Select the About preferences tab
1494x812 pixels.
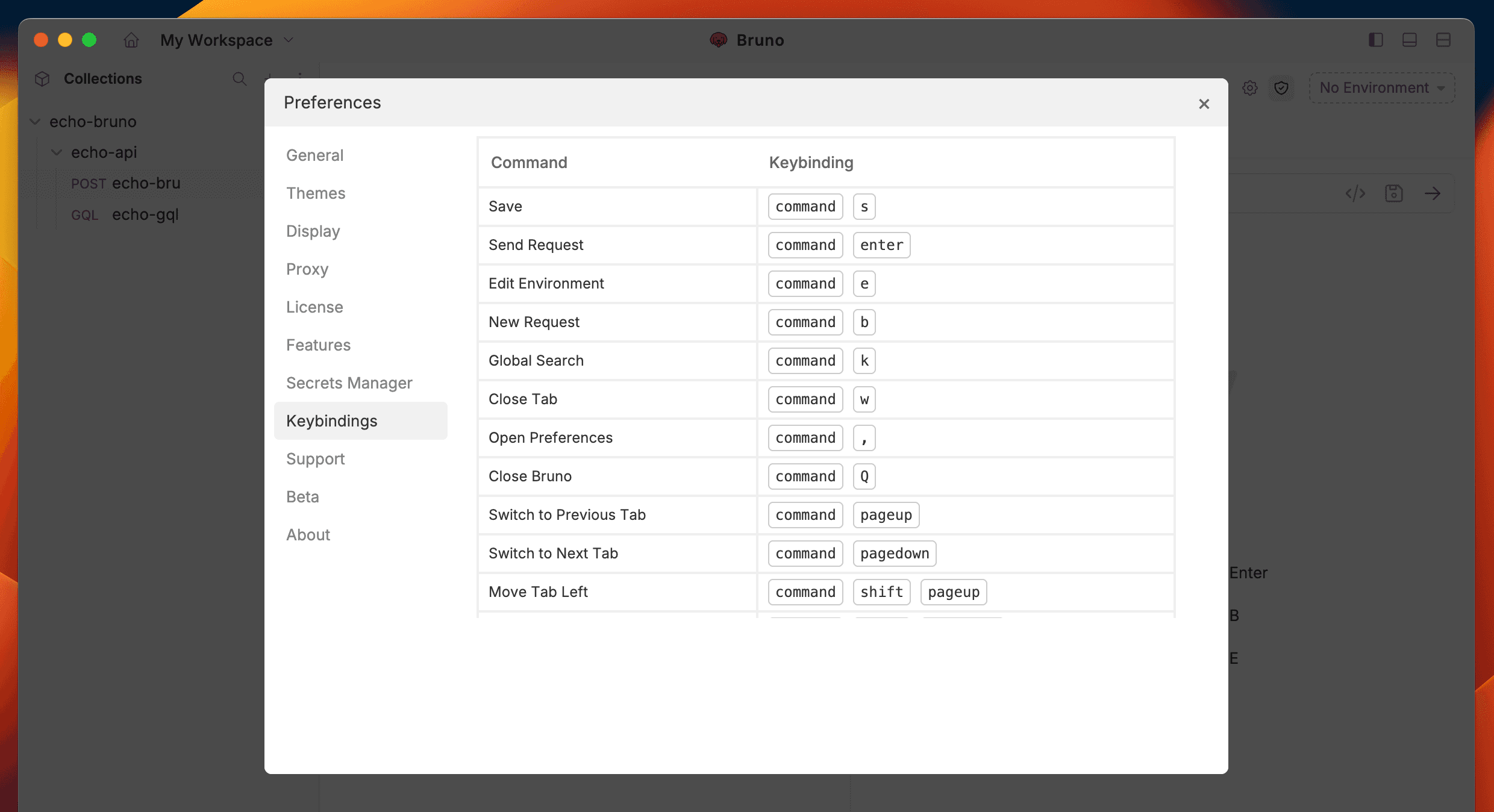(308, 535)
